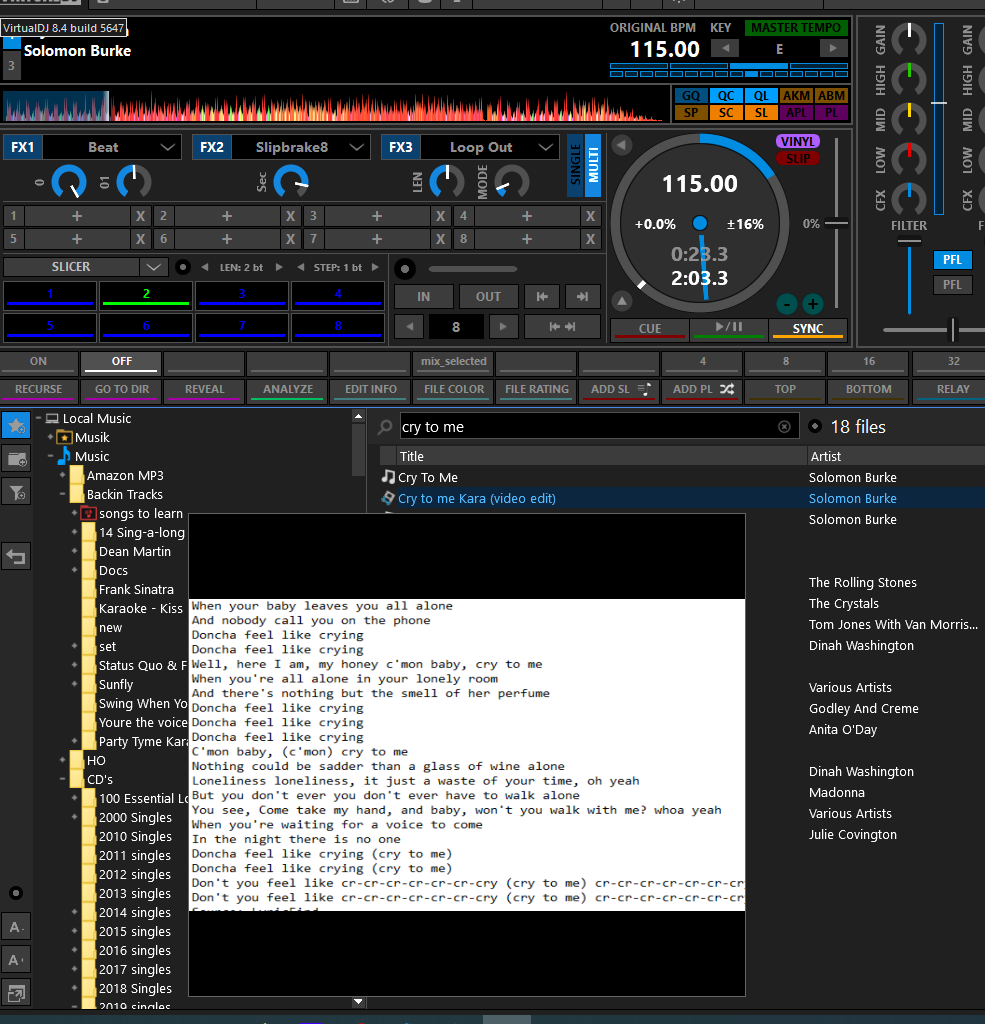Click the FILTER slider handle
985x1024 pixels.
click(909, 241)
